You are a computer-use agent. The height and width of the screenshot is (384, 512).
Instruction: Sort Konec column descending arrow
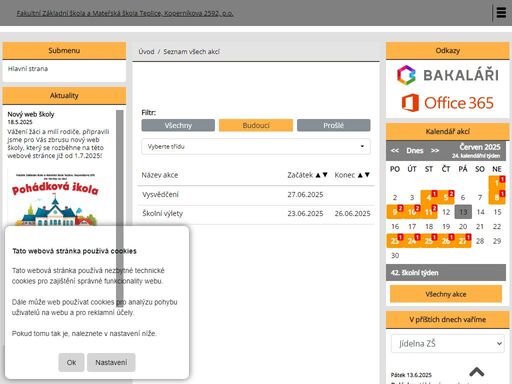367,175
